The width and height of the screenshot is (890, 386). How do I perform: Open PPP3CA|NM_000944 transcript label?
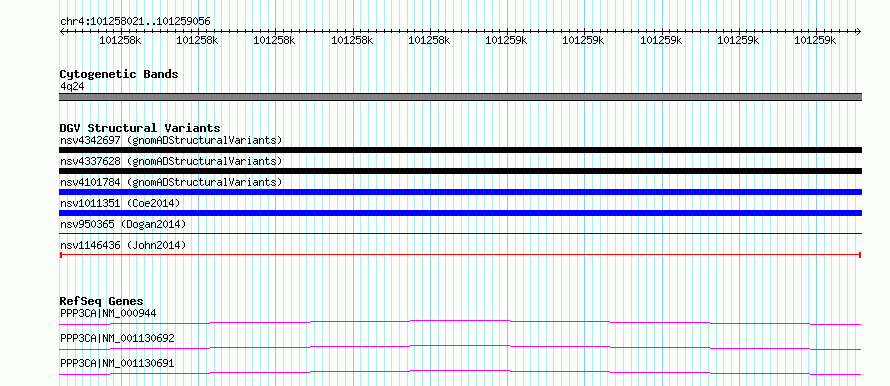108,313
